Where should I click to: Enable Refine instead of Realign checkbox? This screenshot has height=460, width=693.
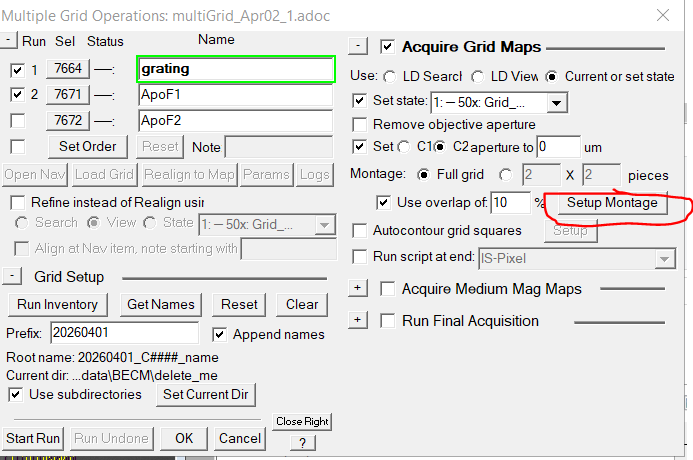18,203
